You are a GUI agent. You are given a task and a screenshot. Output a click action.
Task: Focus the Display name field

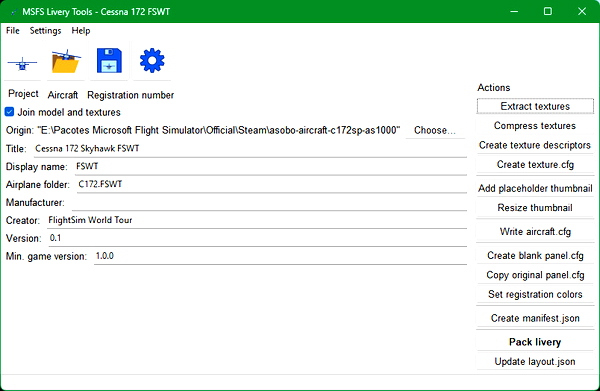click(x=271, y=166)
